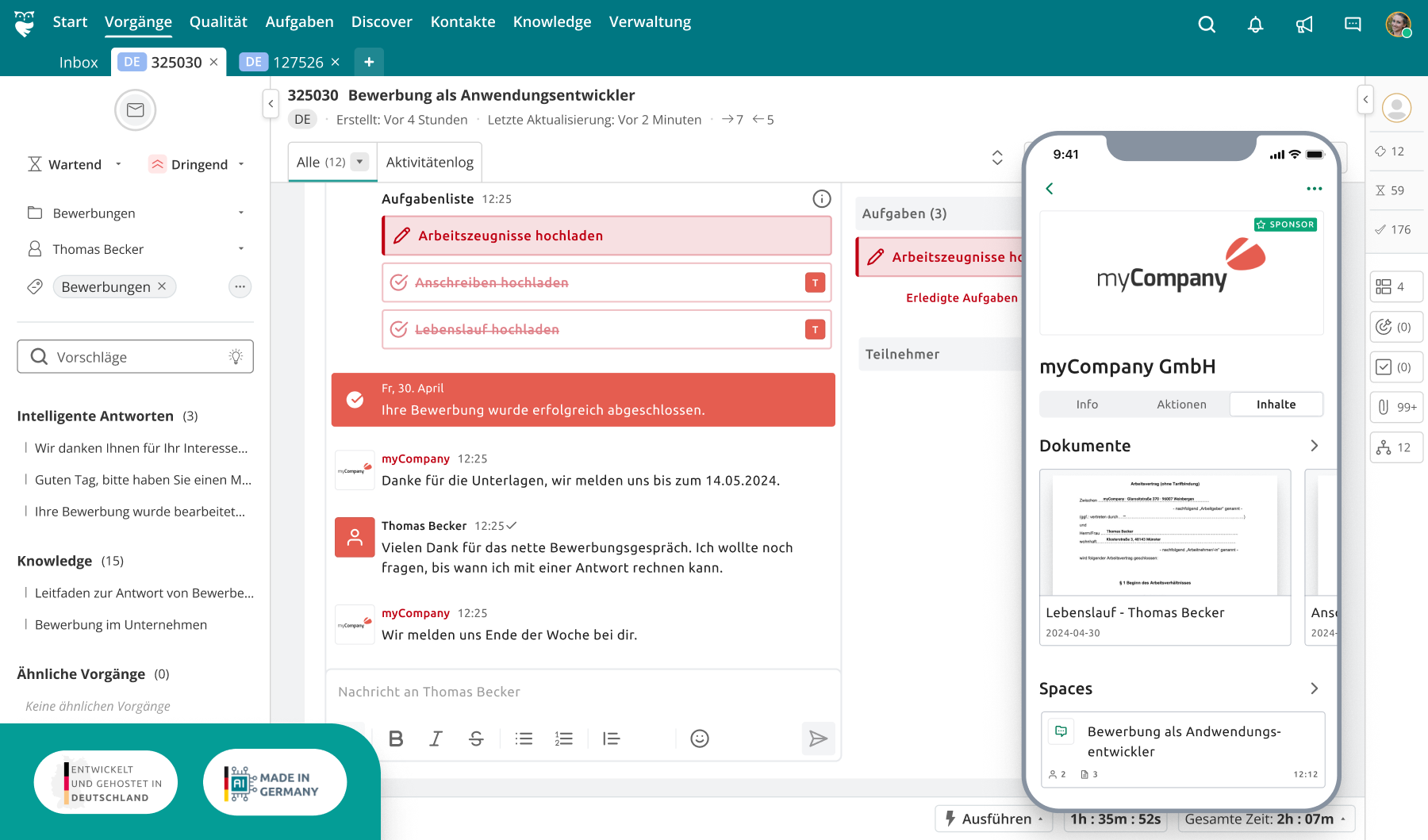Expand Thomas Becker assignee dropdown
Screen dimensions: 1428x840
coord(241,249)
